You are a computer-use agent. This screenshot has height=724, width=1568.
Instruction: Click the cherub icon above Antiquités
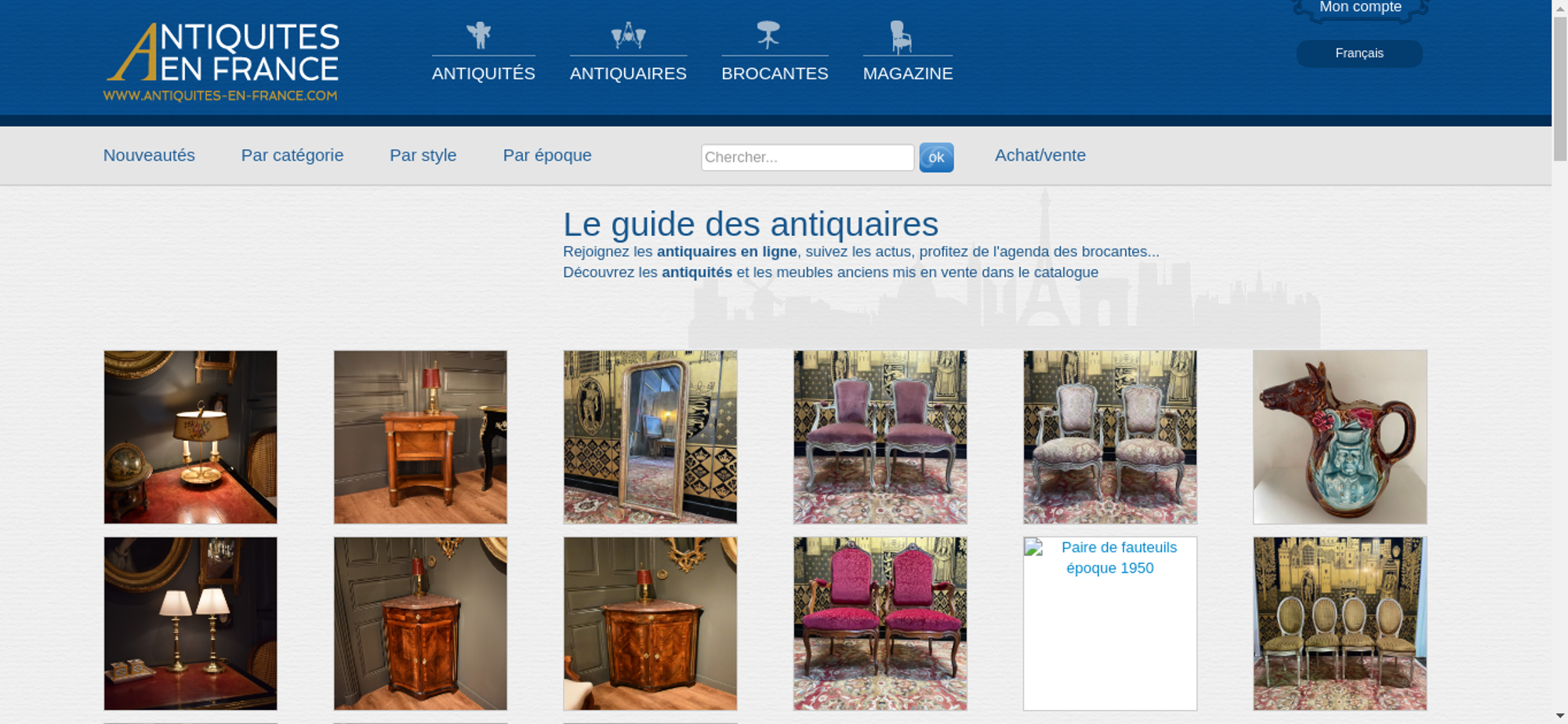478,35
